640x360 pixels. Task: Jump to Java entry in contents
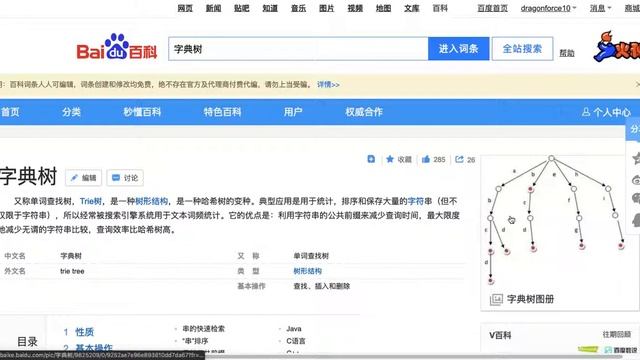pyautogui.click(x=294, y=329)
